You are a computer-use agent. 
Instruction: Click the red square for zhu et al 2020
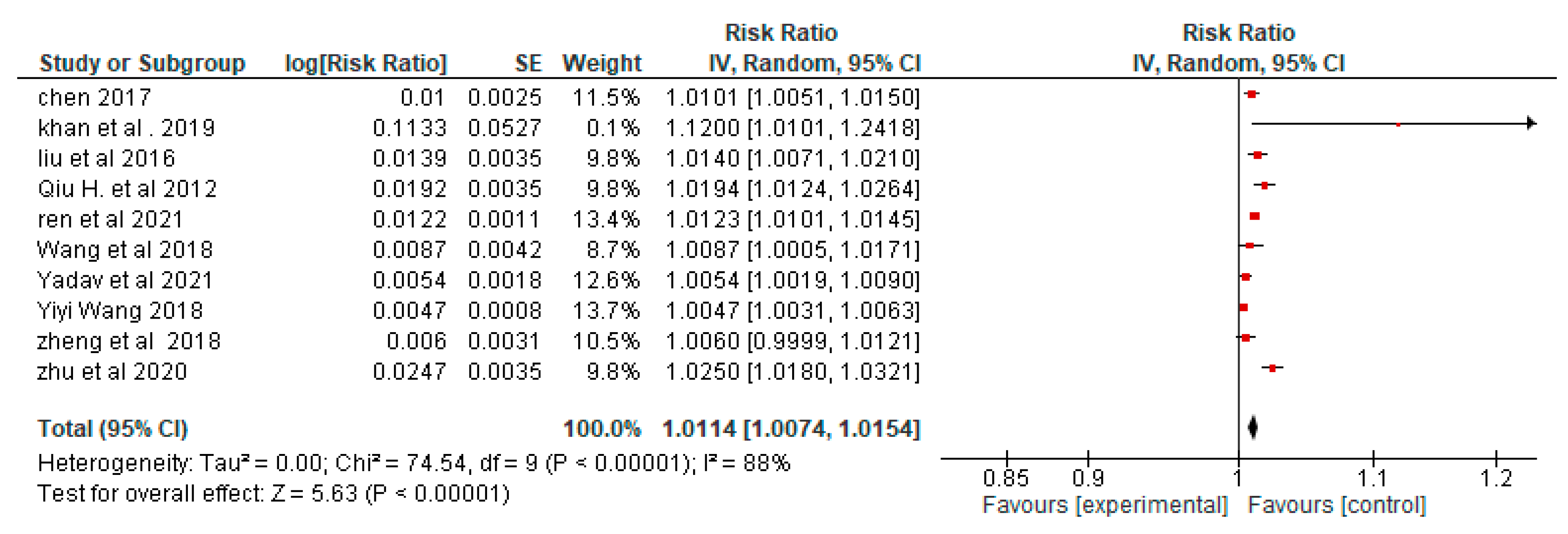click(1272, 368)
